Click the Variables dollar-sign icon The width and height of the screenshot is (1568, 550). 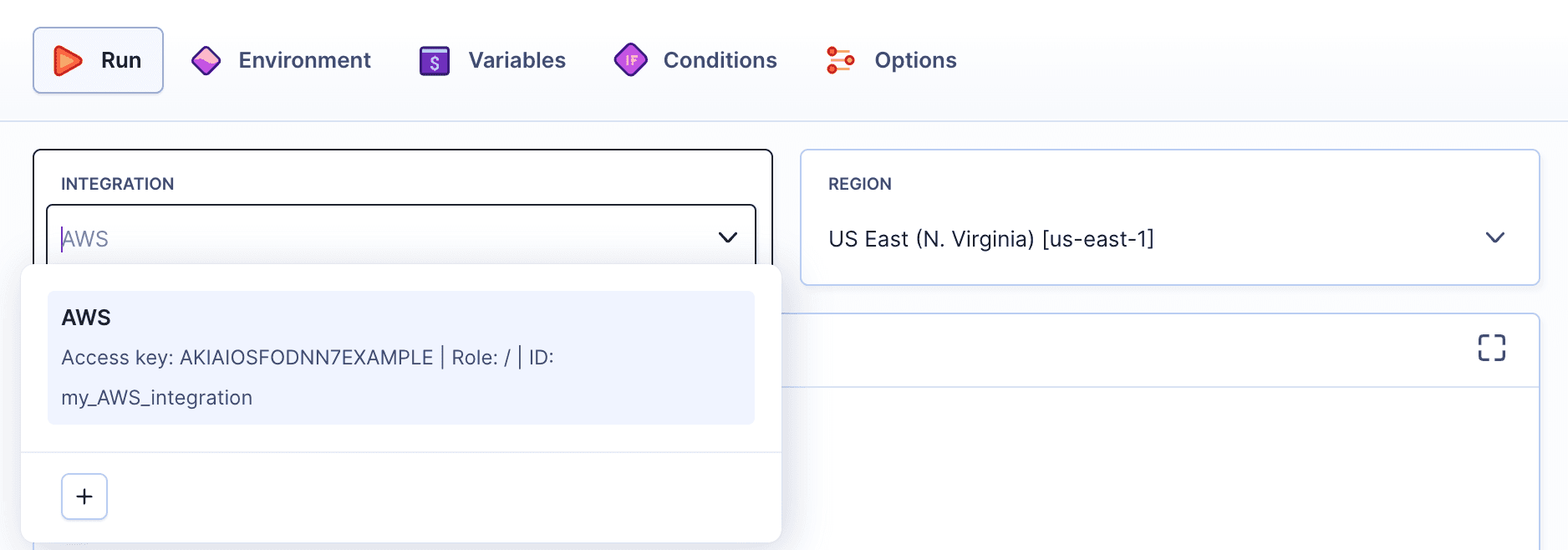(433, 59)
